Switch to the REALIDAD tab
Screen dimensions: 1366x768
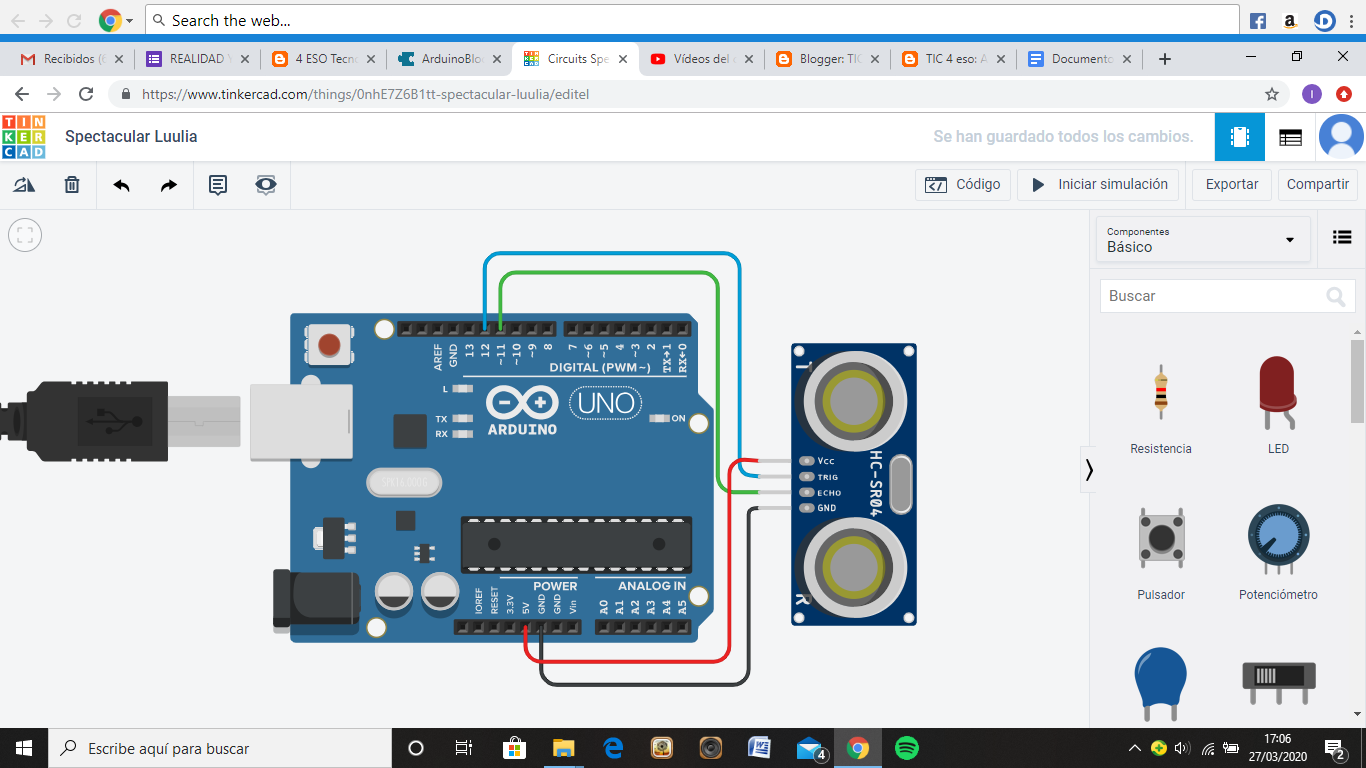point(196,59)
